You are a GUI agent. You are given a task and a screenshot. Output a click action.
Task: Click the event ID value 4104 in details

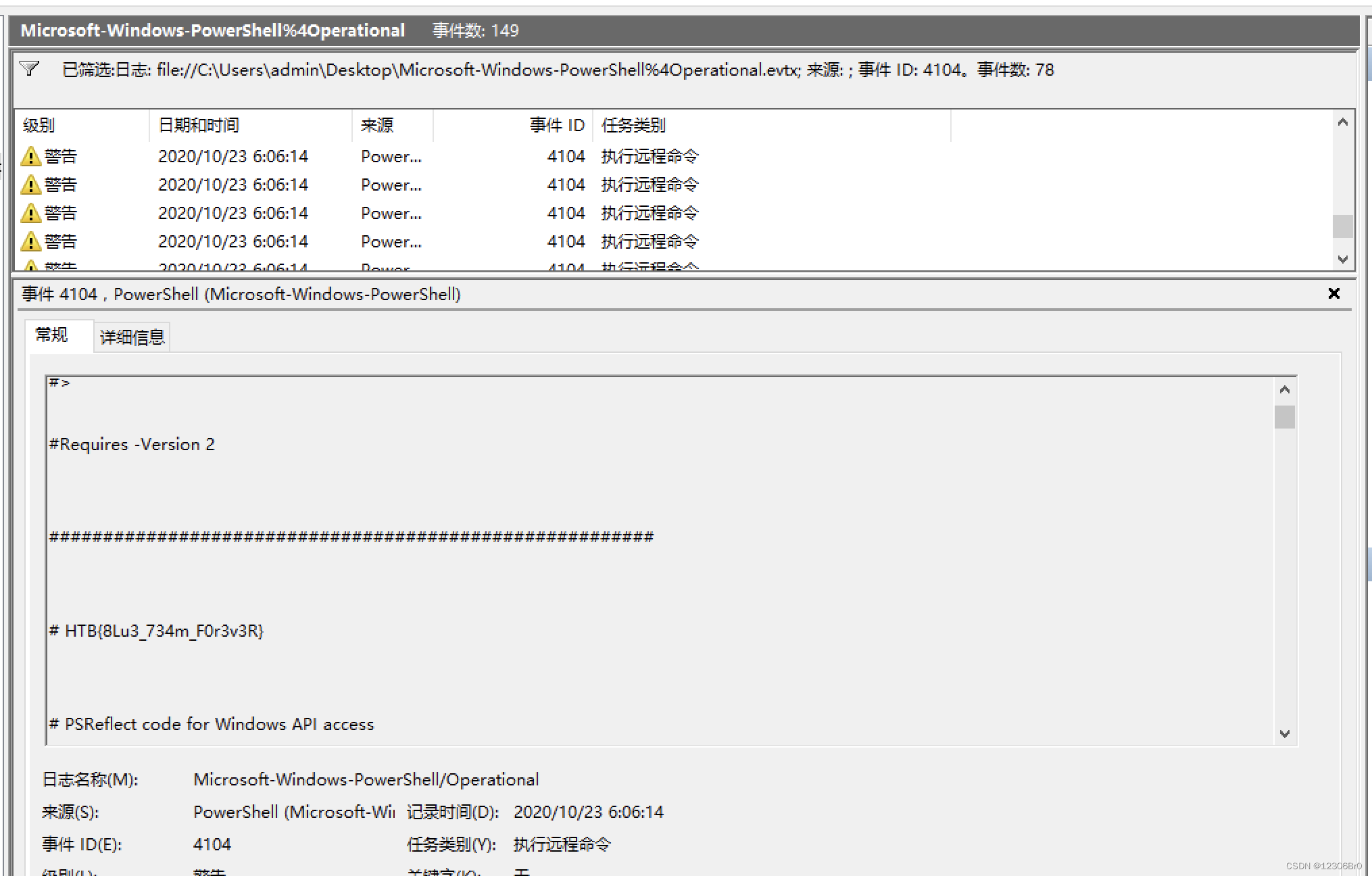click(x=212, y=844)
